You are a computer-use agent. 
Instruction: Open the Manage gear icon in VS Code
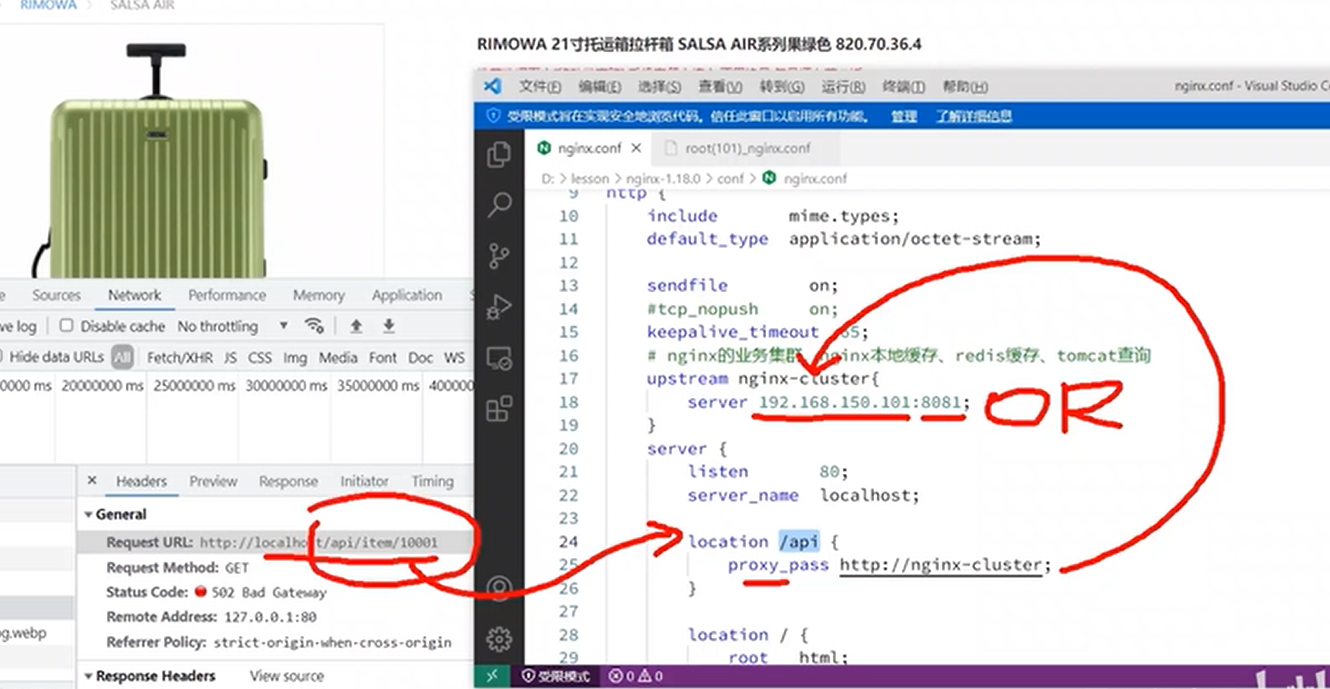coord(499,638)
